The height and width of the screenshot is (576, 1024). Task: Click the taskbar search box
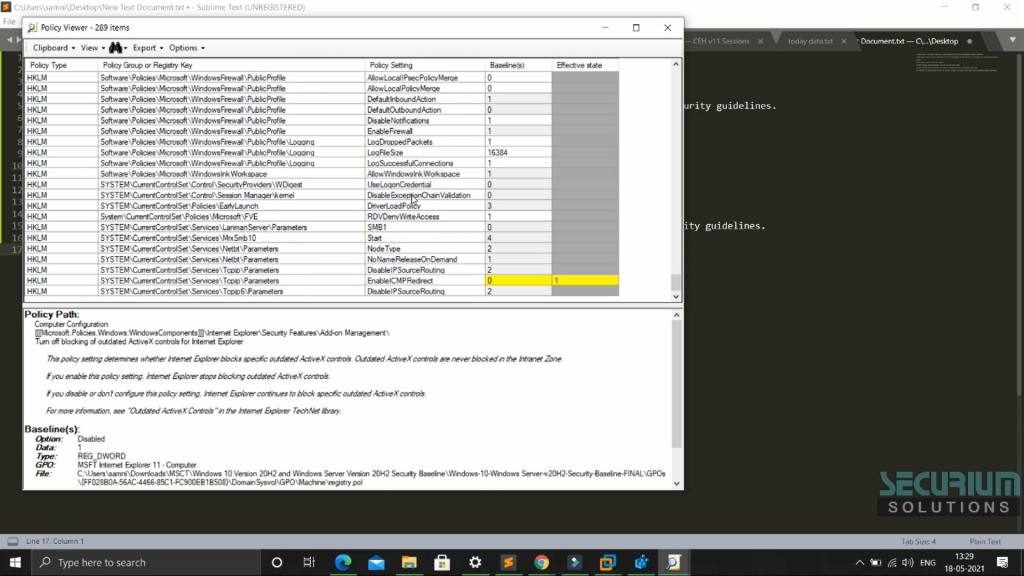tap(146, 562)
